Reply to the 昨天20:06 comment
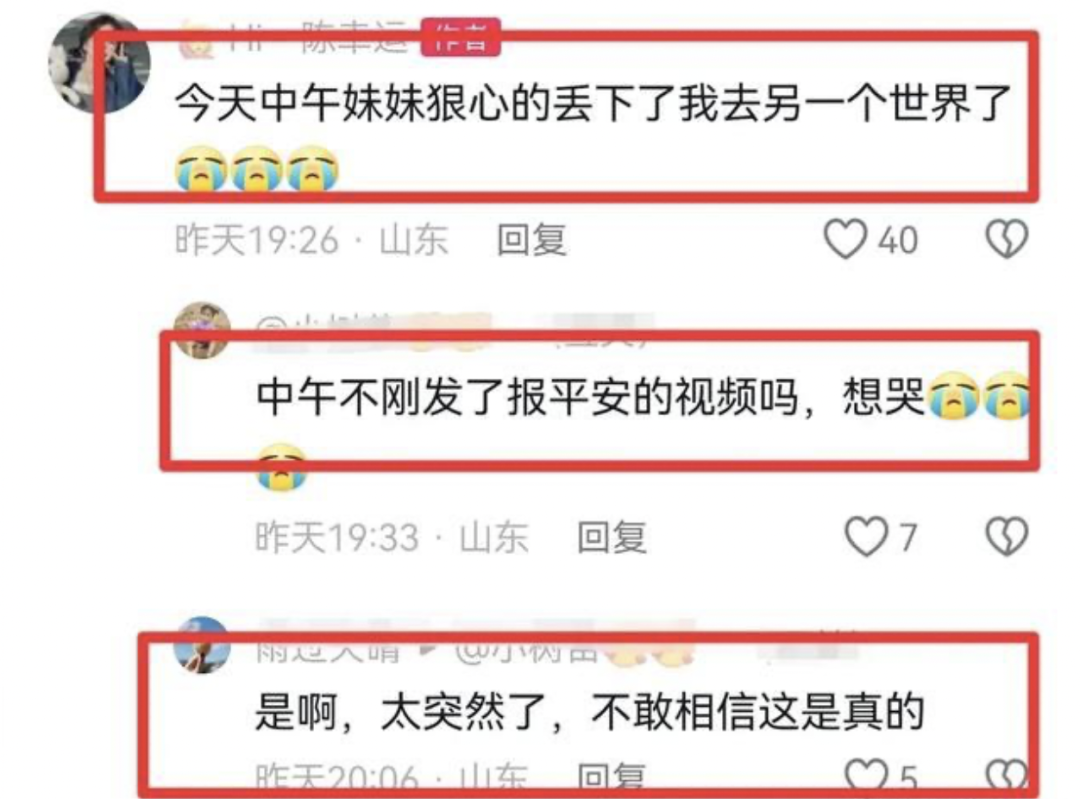This screenshot has width=1080, height=799. pos(612,778)
